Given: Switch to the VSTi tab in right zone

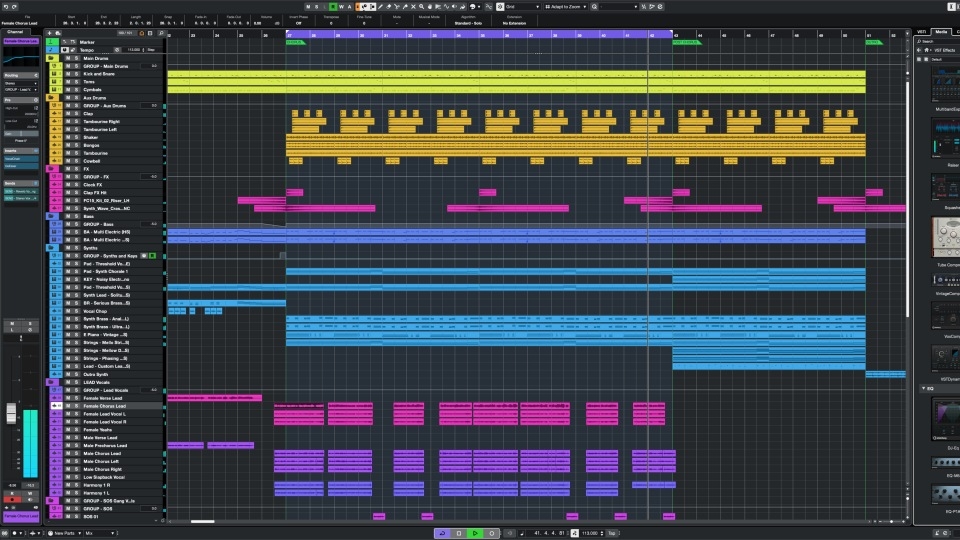Looking at the screenshot, I should (x=921, y=32).
